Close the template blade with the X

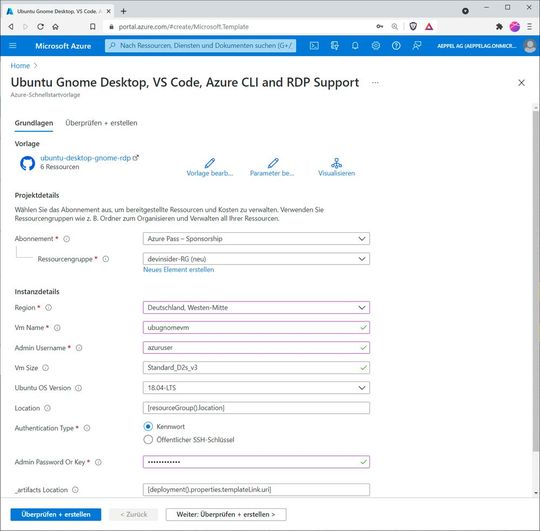point(521,83)
